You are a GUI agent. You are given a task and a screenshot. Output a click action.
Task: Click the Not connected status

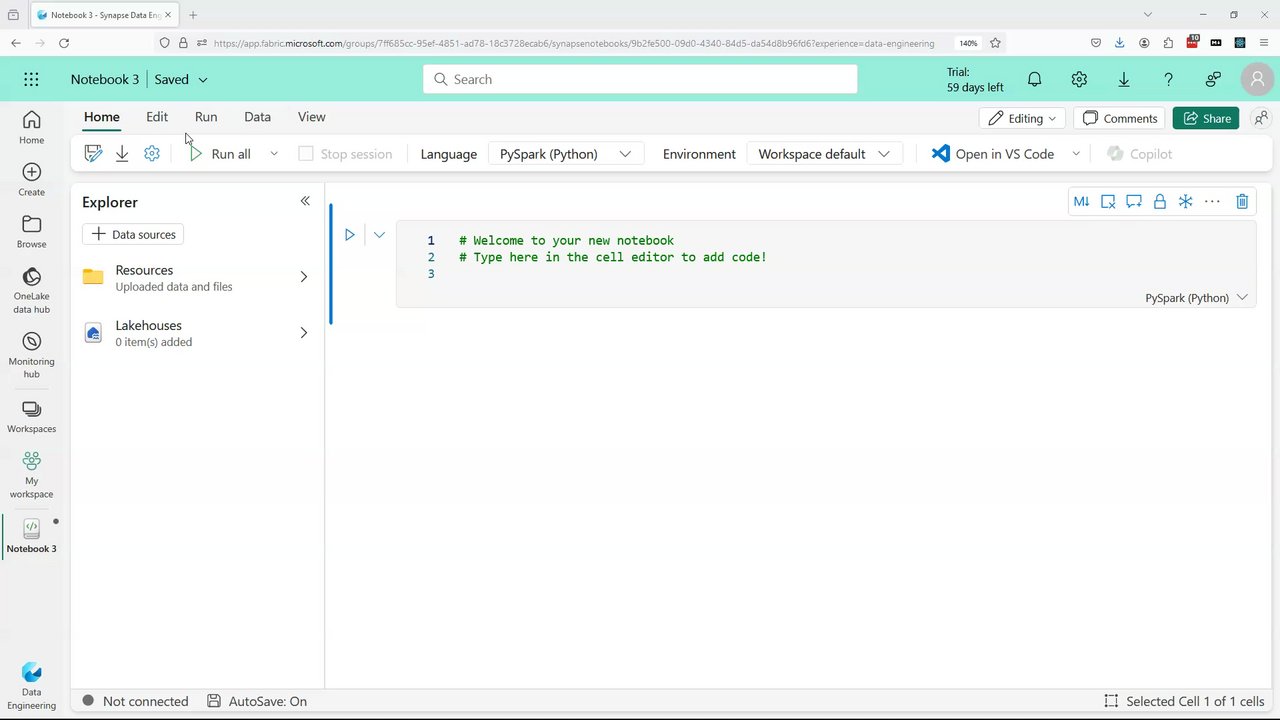tap(135, 701)
